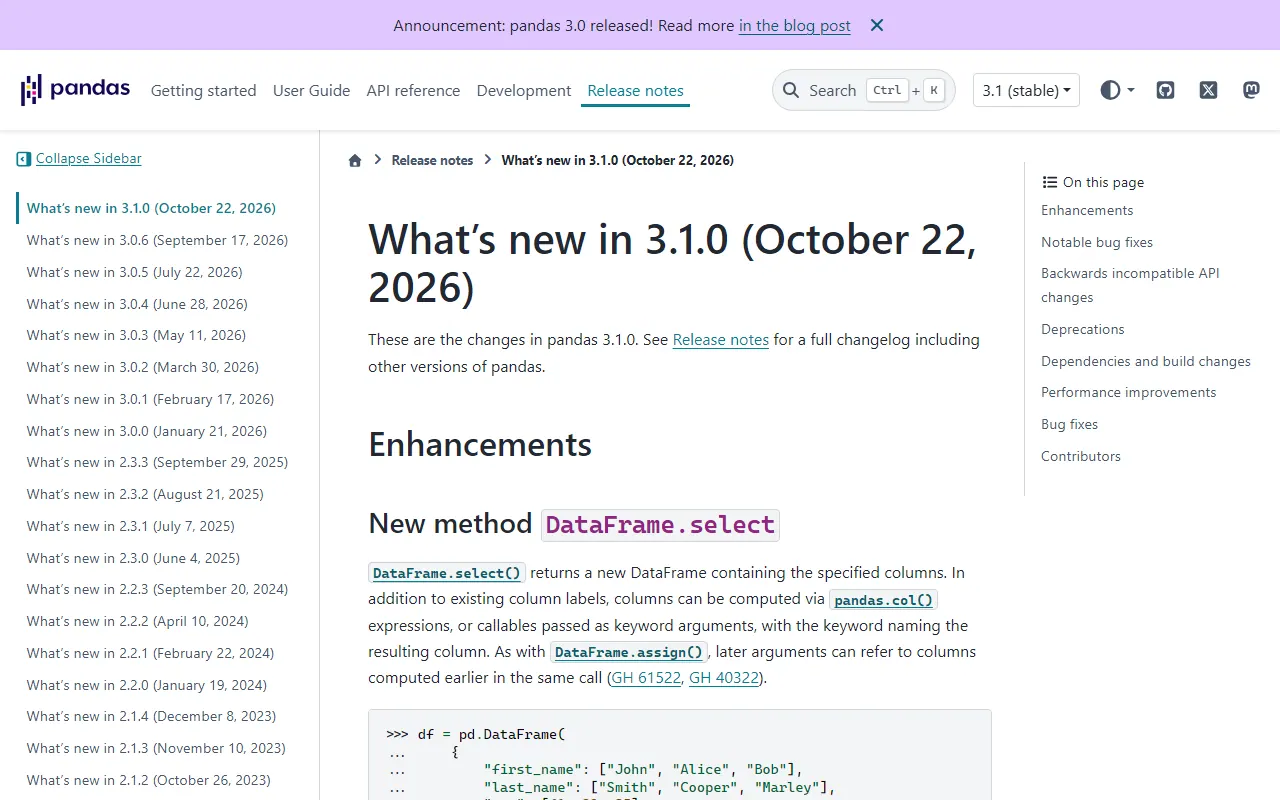
Task: Open the X (Twitter) icon link
Action: pyautogui.click(x=1208, y=90)
